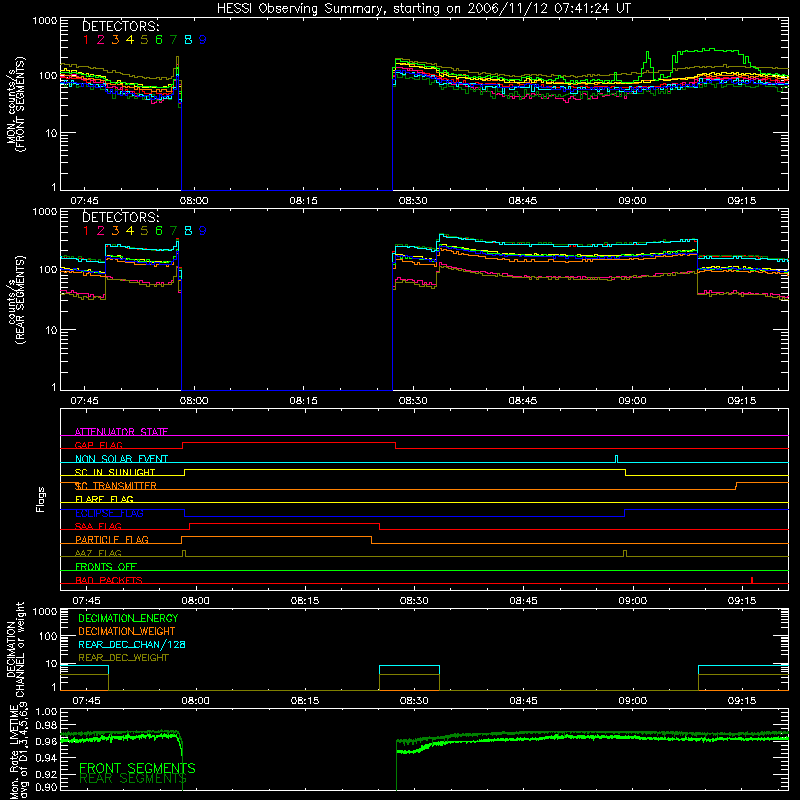Click the 08:30 tick label under rear segments plot

[x=413, y=401]
